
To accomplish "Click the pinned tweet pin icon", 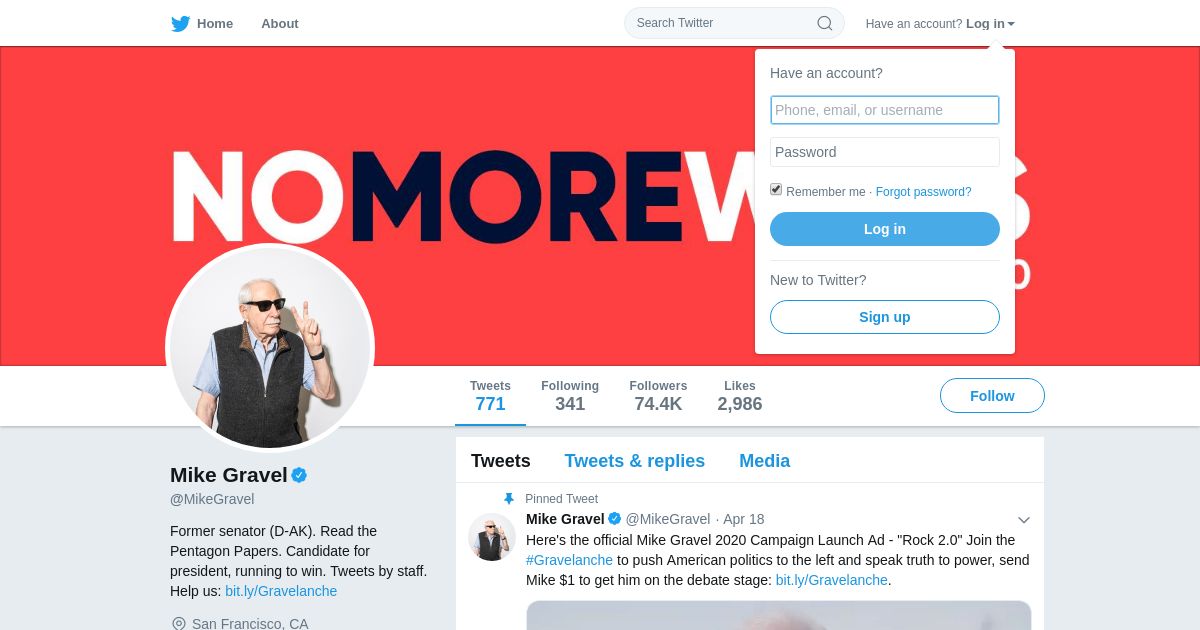I will [x=509, y=498].
